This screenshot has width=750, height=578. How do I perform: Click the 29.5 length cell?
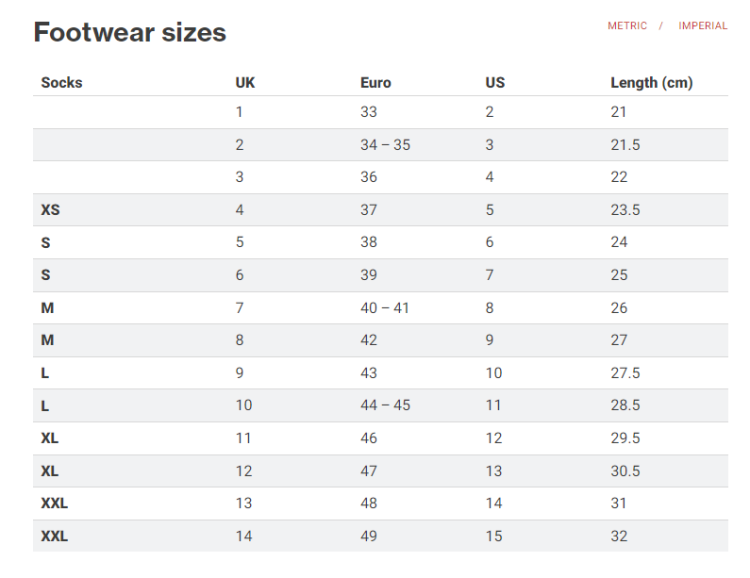point(625,438)
